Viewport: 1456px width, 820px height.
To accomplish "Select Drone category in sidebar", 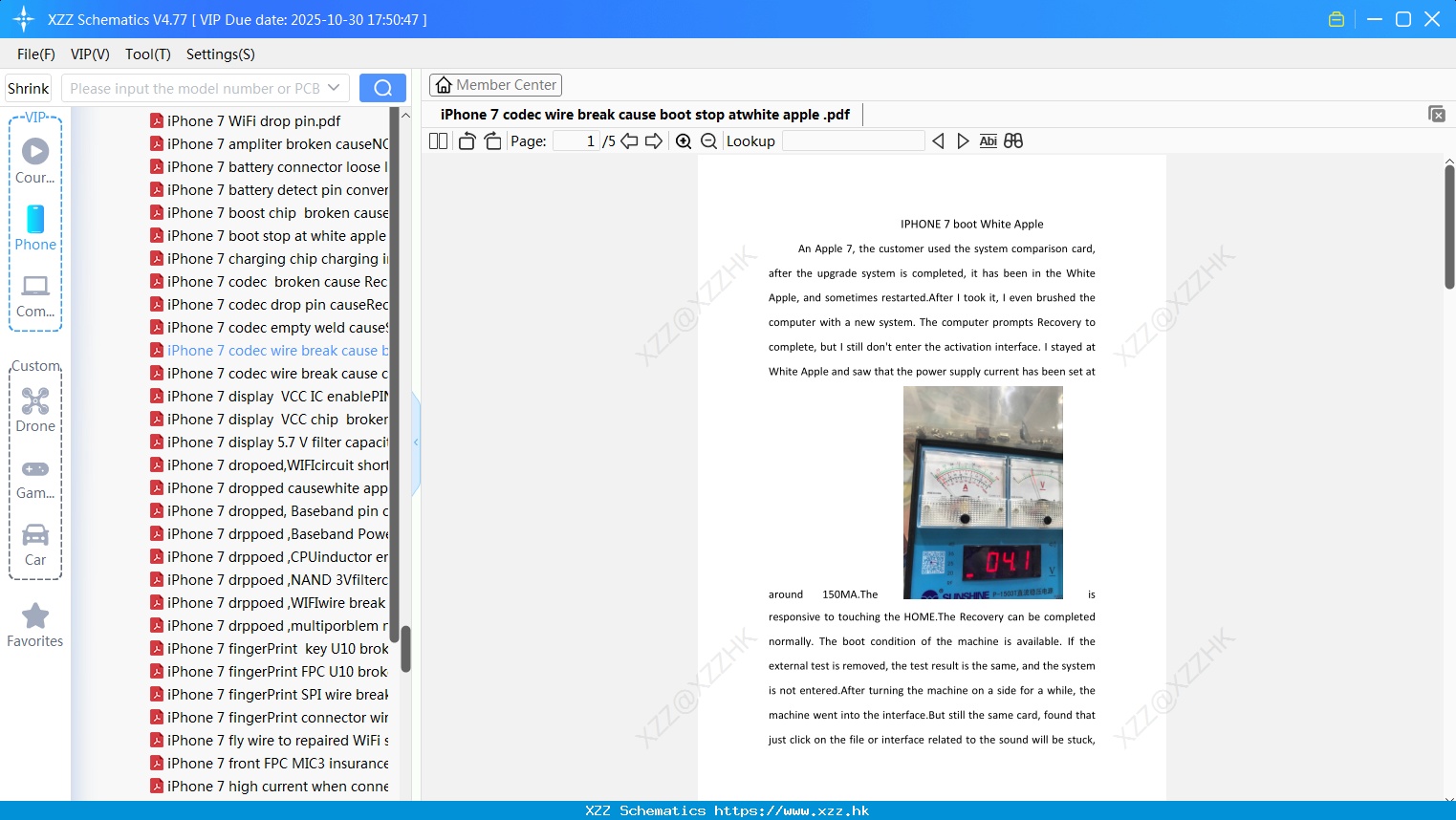I will [x=35, y=410].
